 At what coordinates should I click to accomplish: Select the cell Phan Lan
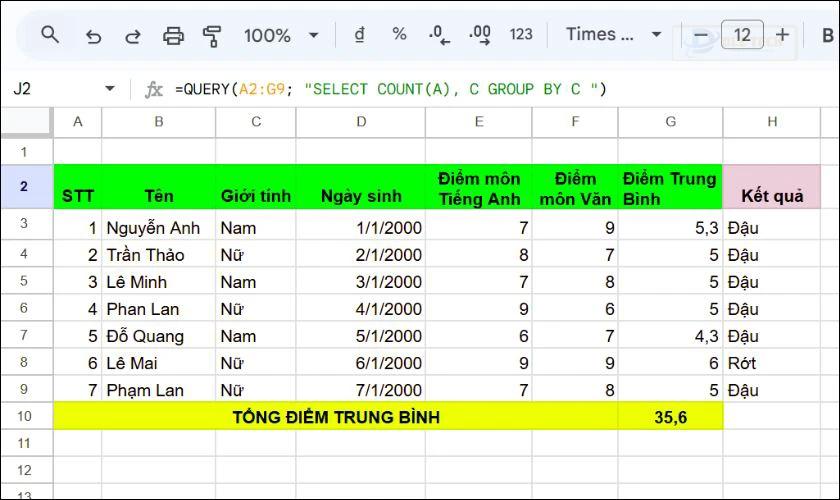pyautogui.click(x=159, y=309)
